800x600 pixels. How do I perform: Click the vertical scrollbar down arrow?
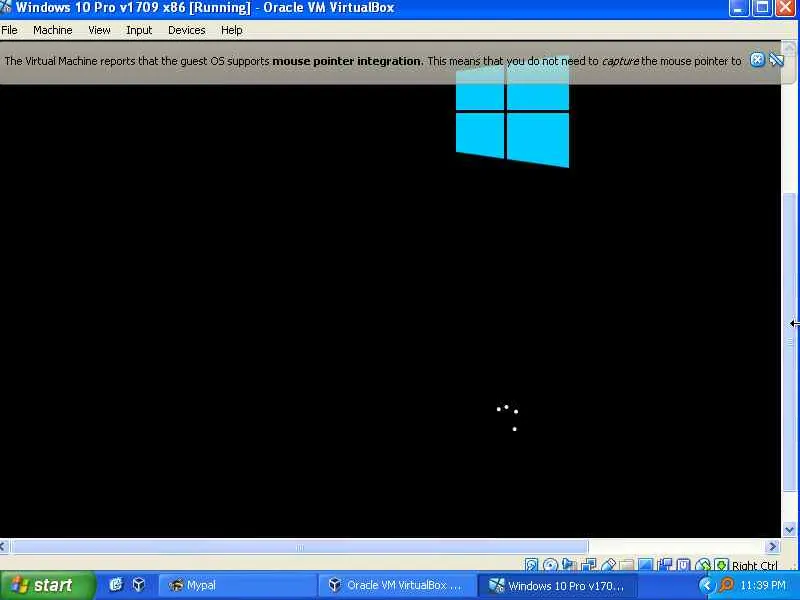(x=789, y=530)
